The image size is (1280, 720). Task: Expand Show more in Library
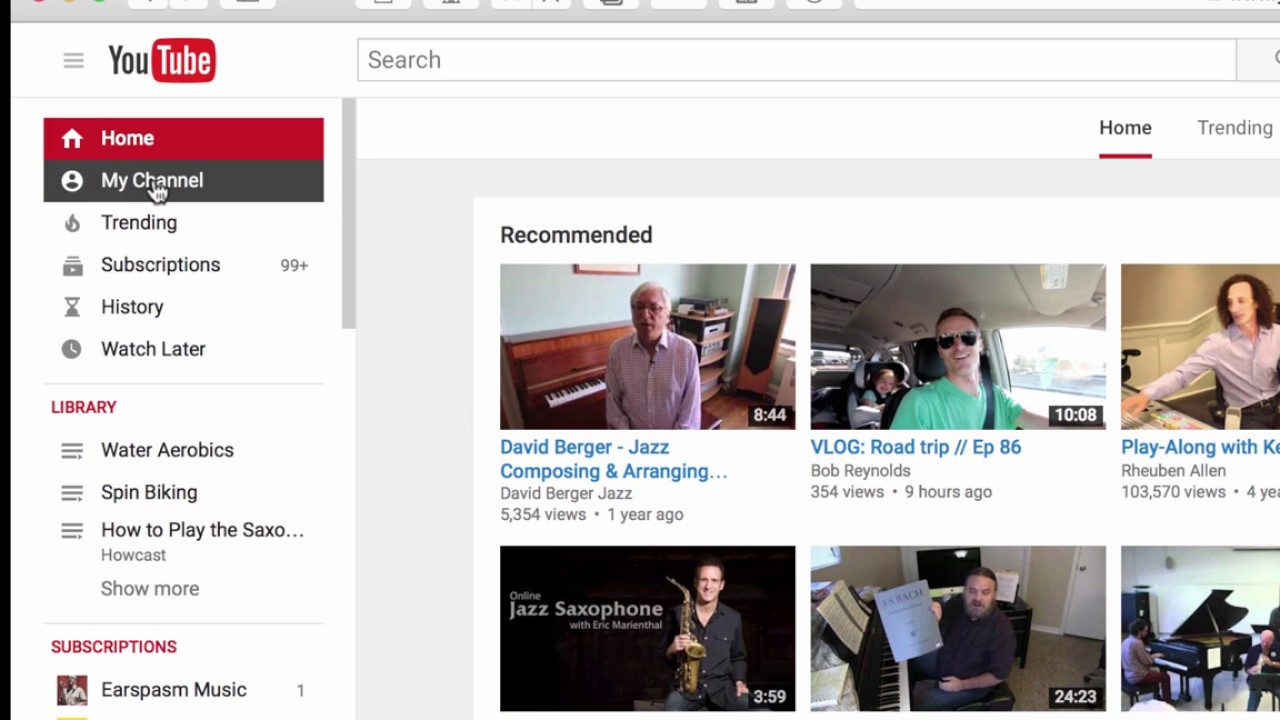point(150,589)
